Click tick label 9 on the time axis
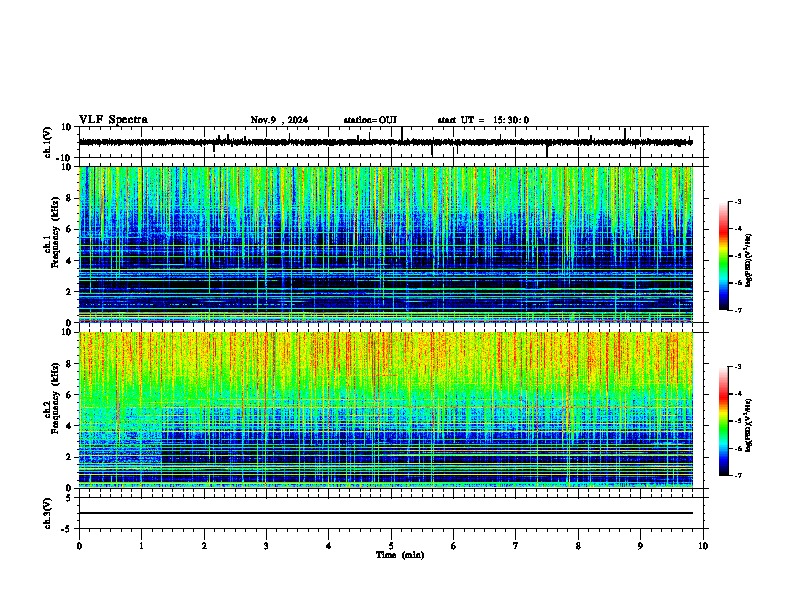792x612 pixels. (640, 546)
